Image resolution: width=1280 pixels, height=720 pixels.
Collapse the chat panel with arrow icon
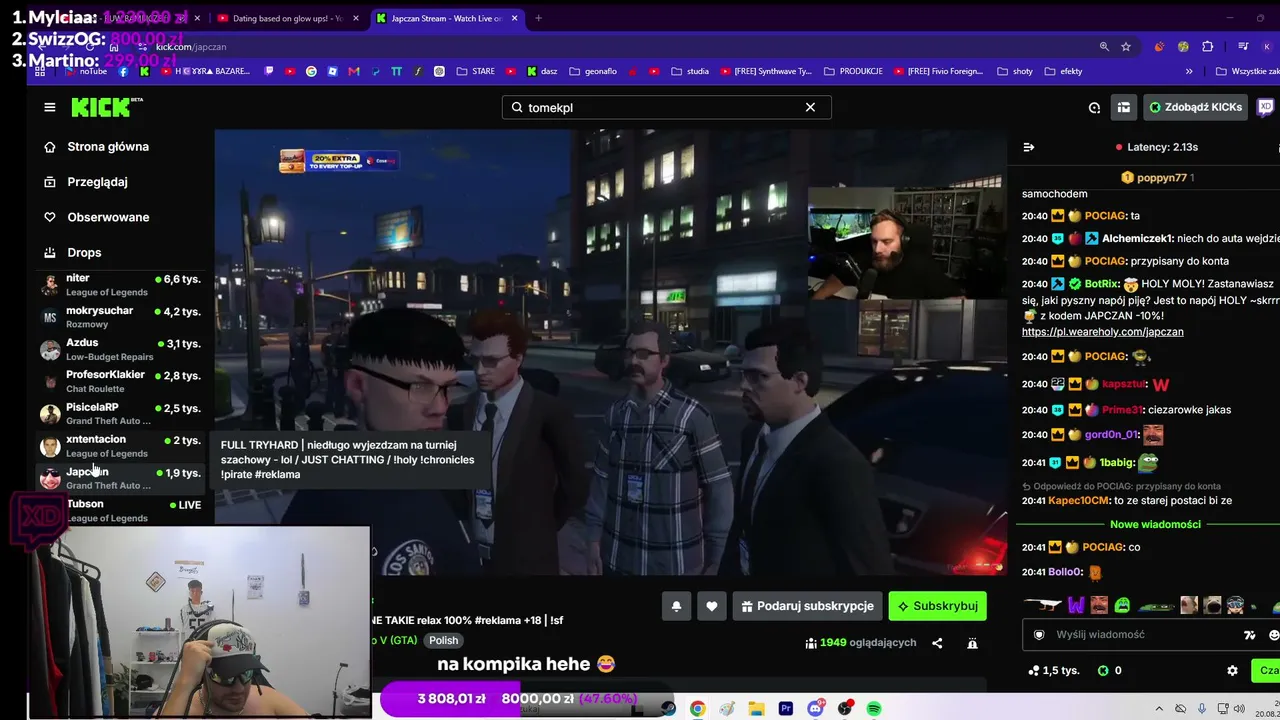[x=1029, y=147]
